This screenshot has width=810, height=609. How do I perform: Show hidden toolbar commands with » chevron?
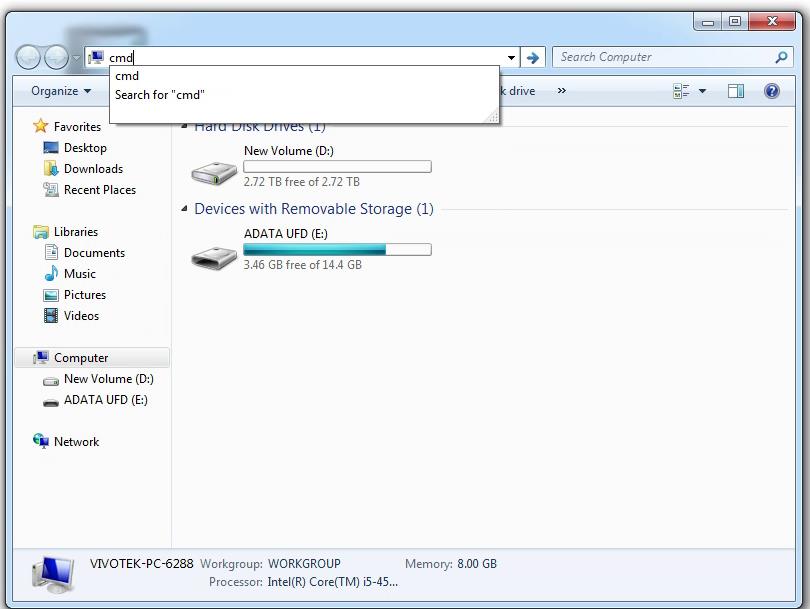[x=561, y=91]
